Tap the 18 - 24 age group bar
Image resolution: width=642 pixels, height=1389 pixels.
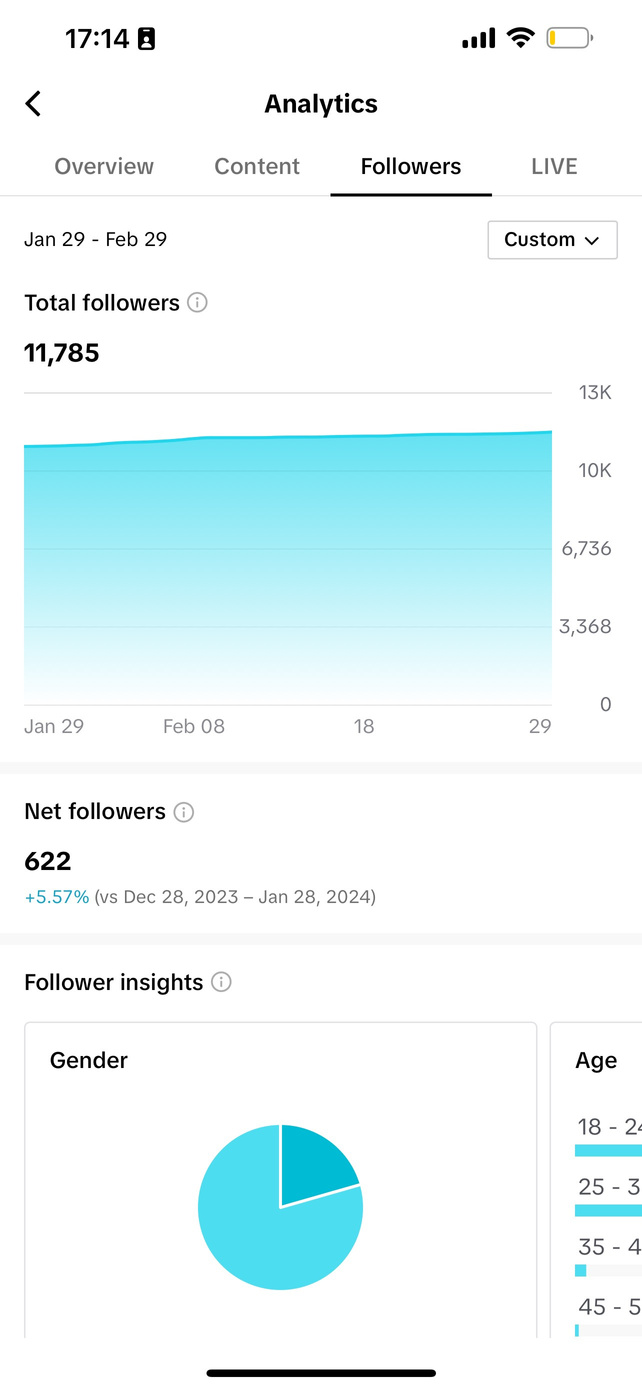(608, 1150)
